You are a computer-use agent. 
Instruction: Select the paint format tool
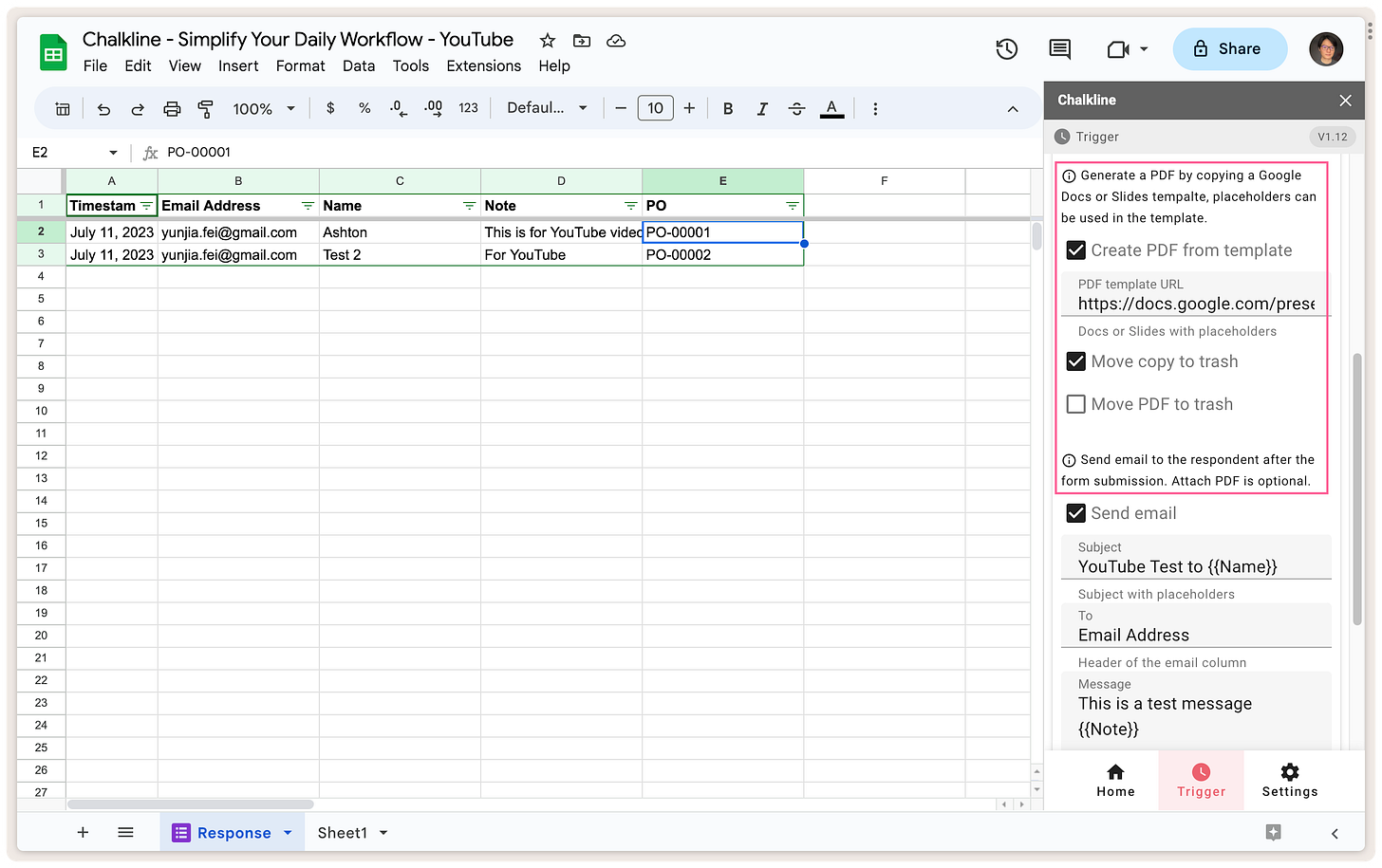point(205,109)
